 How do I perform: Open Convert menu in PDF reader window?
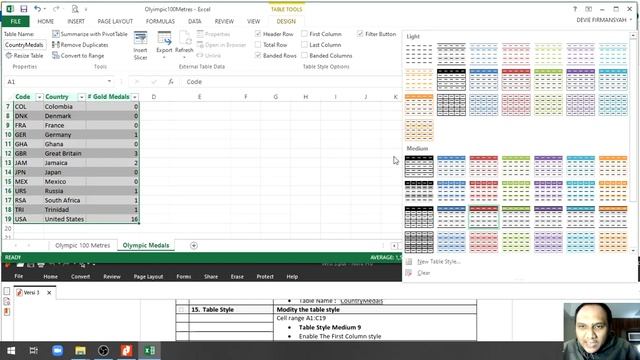(x=80, y=277)
